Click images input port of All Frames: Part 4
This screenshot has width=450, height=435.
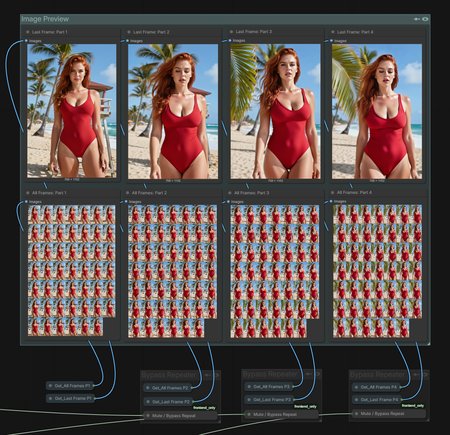(331, 201)
